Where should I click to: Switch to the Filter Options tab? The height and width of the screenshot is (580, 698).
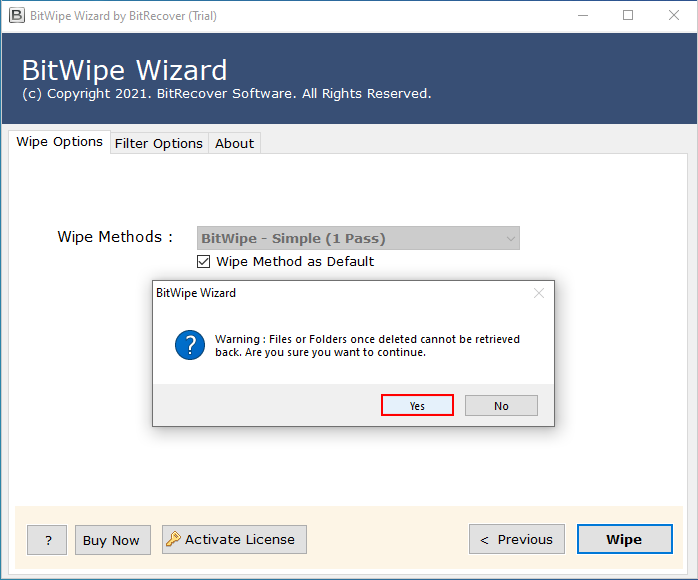tap(158, 143)
